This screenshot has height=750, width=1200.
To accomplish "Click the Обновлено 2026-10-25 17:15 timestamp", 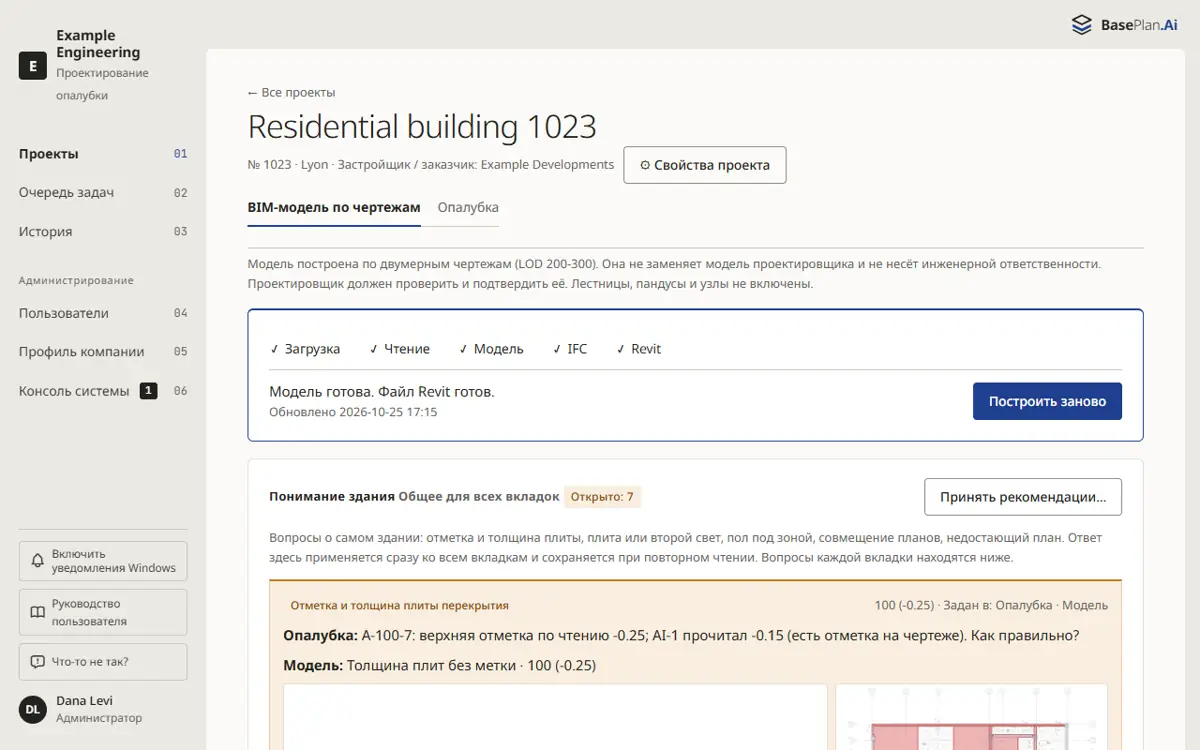I will [353, 412].
